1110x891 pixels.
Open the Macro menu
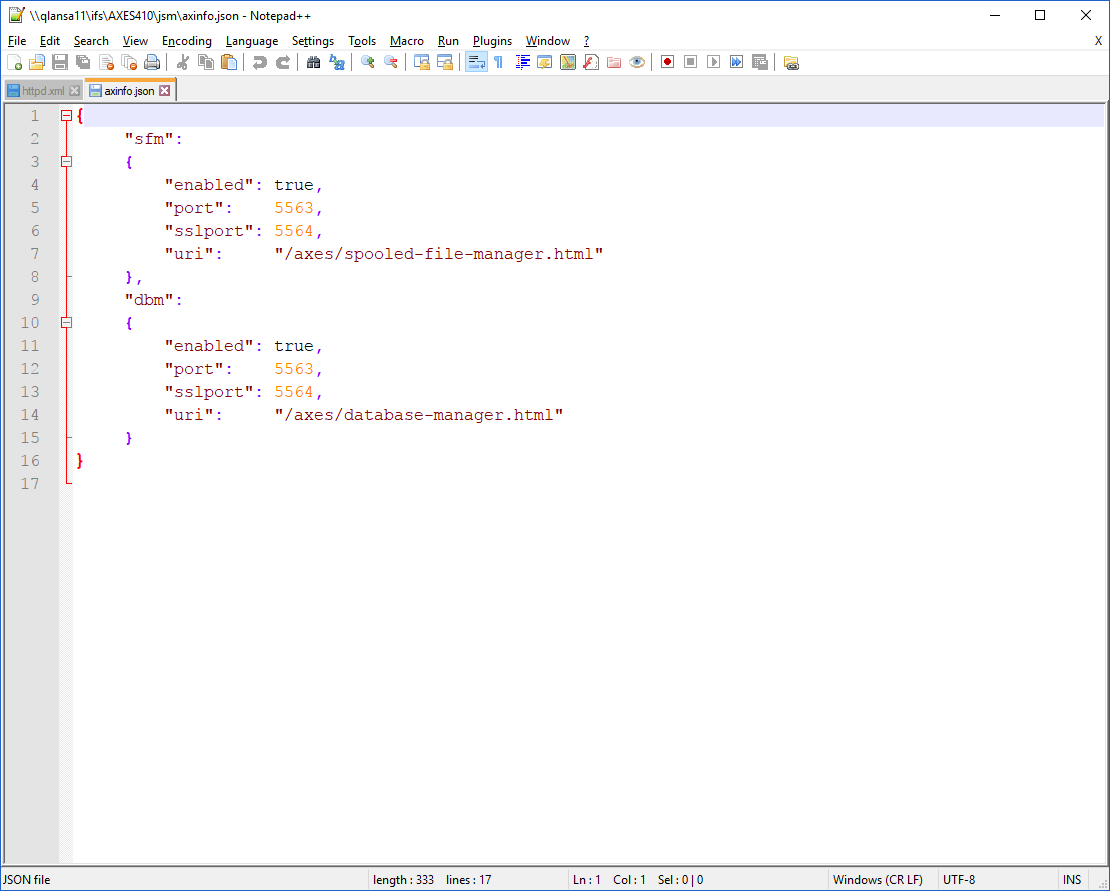(406, 41)
